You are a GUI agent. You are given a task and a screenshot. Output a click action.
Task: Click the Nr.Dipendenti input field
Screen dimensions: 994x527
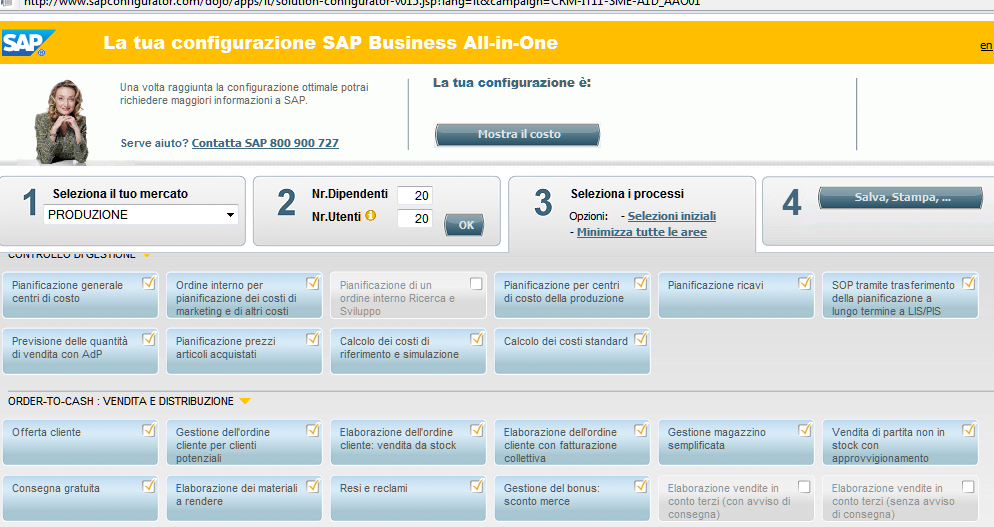(415, 195)
